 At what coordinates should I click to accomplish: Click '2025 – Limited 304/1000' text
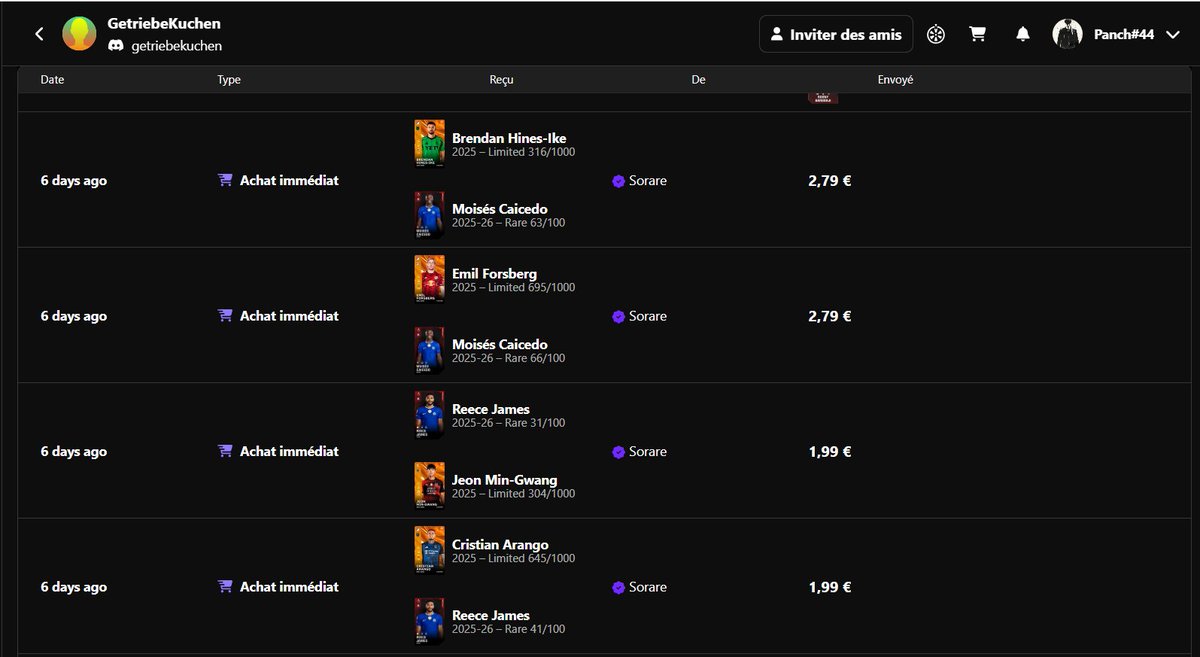[x=513, y=493]
